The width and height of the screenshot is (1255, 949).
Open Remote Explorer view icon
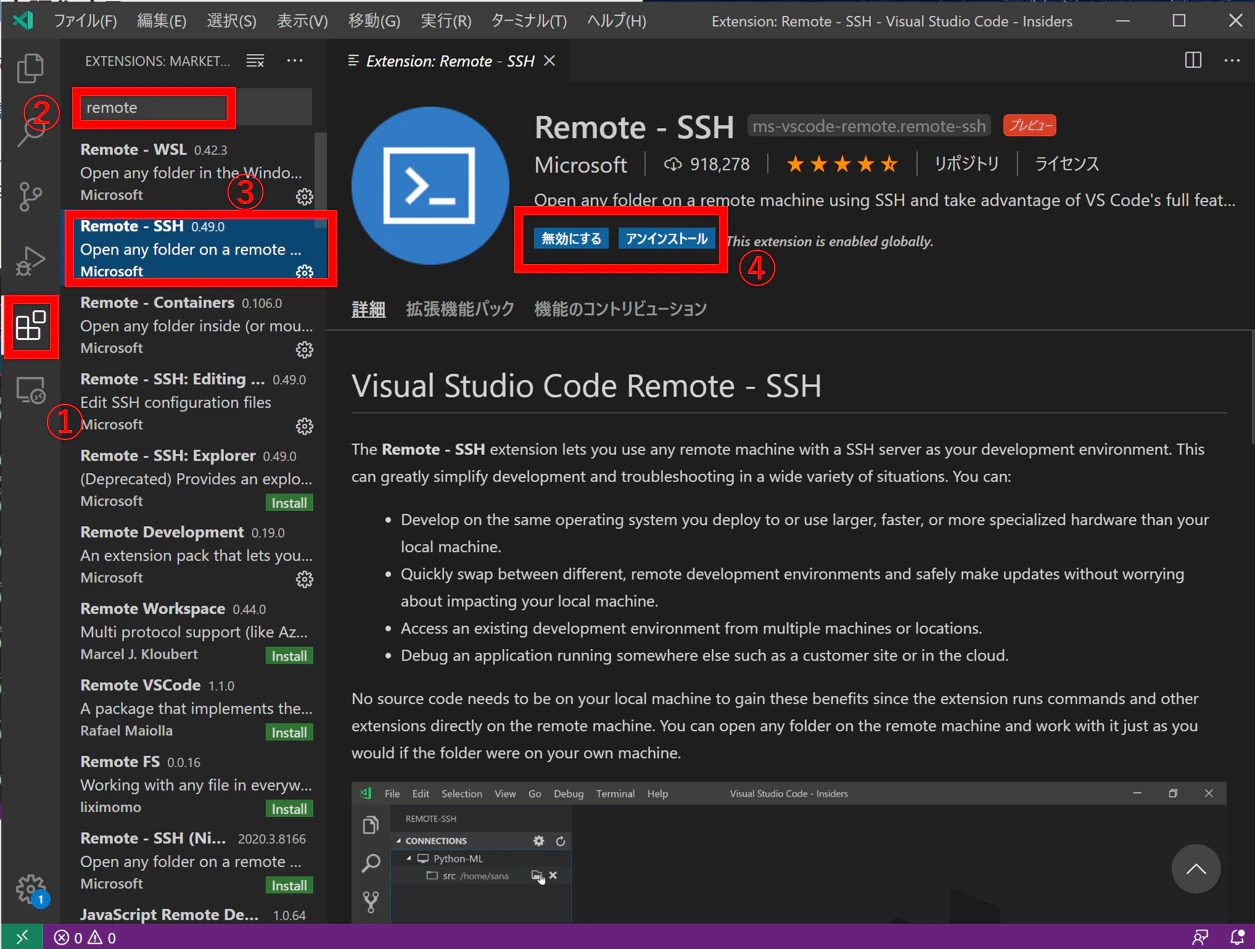31,390
